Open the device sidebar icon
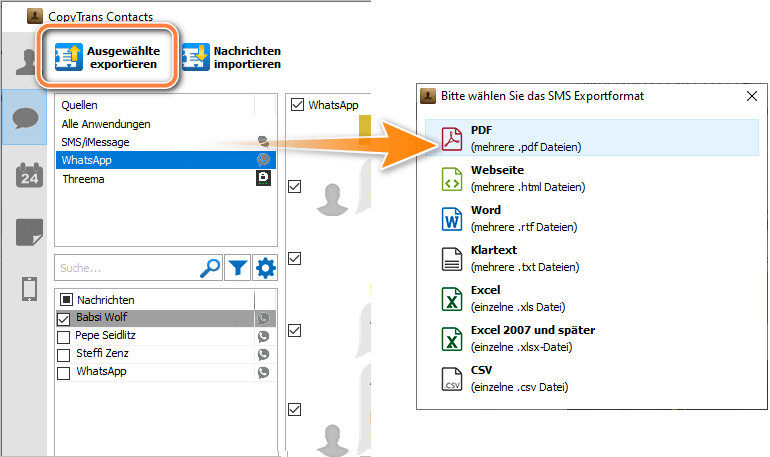Screen dimensions: 770x457 29,288
